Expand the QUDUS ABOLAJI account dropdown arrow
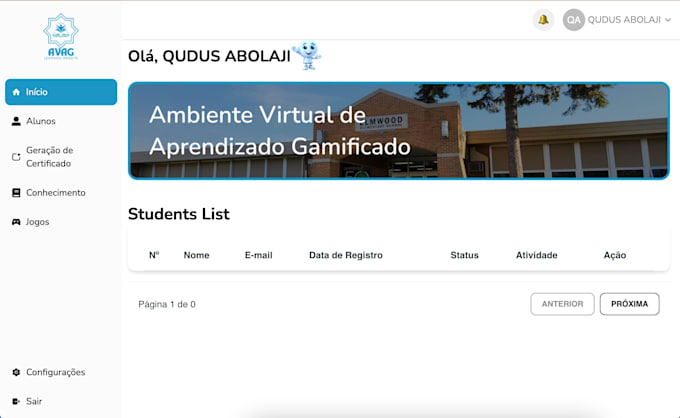680x418 pixels. pos(668,20)
